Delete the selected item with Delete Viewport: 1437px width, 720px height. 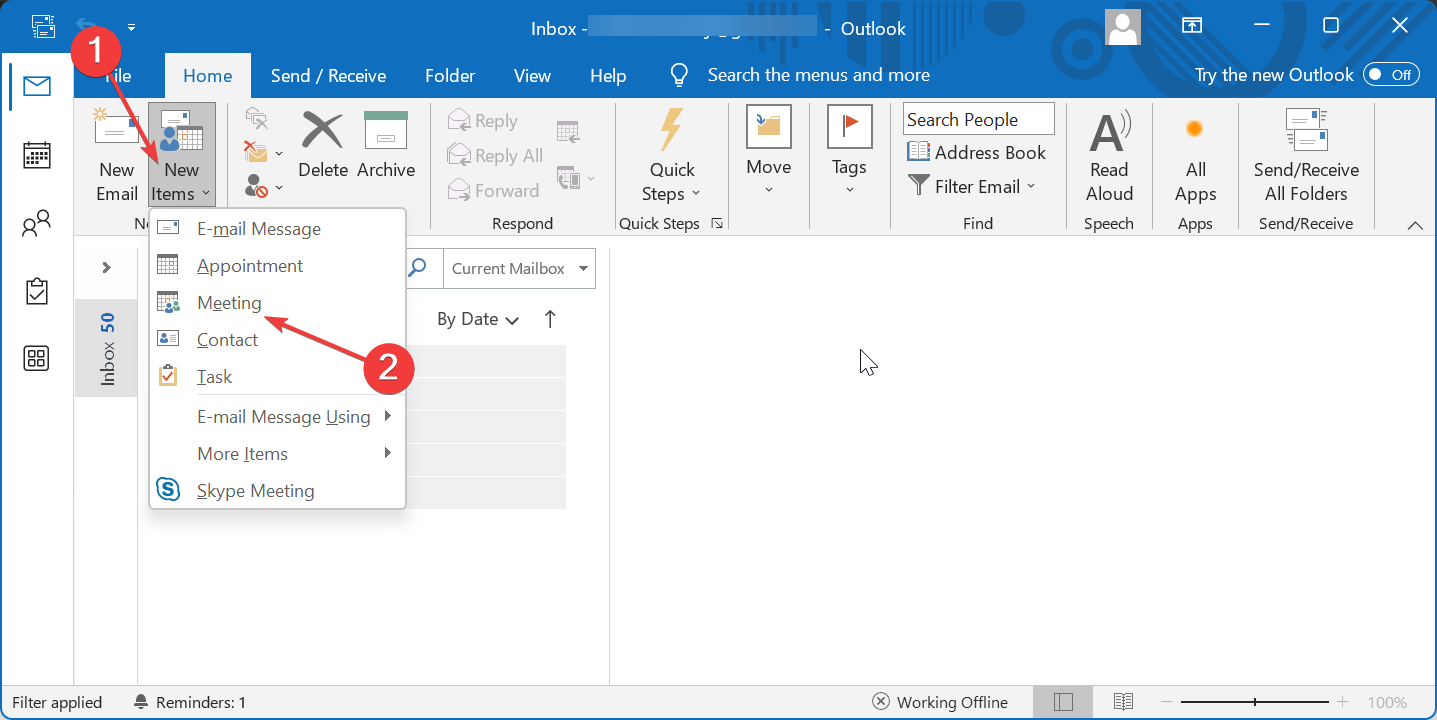click(x=323, y=145)
